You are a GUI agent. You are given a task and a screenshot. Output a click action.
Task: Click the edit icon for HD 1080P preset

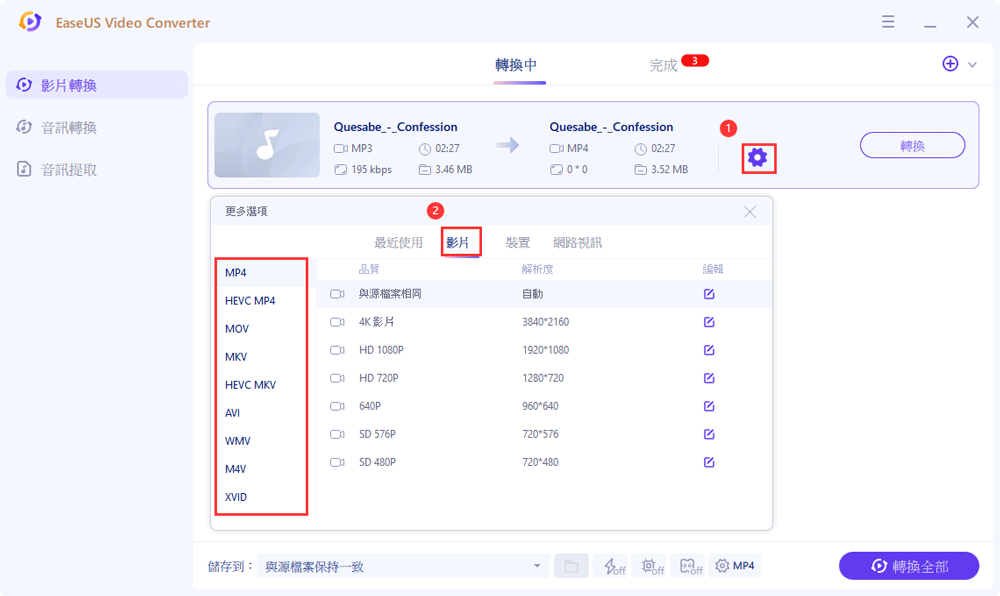pos(709,350)
